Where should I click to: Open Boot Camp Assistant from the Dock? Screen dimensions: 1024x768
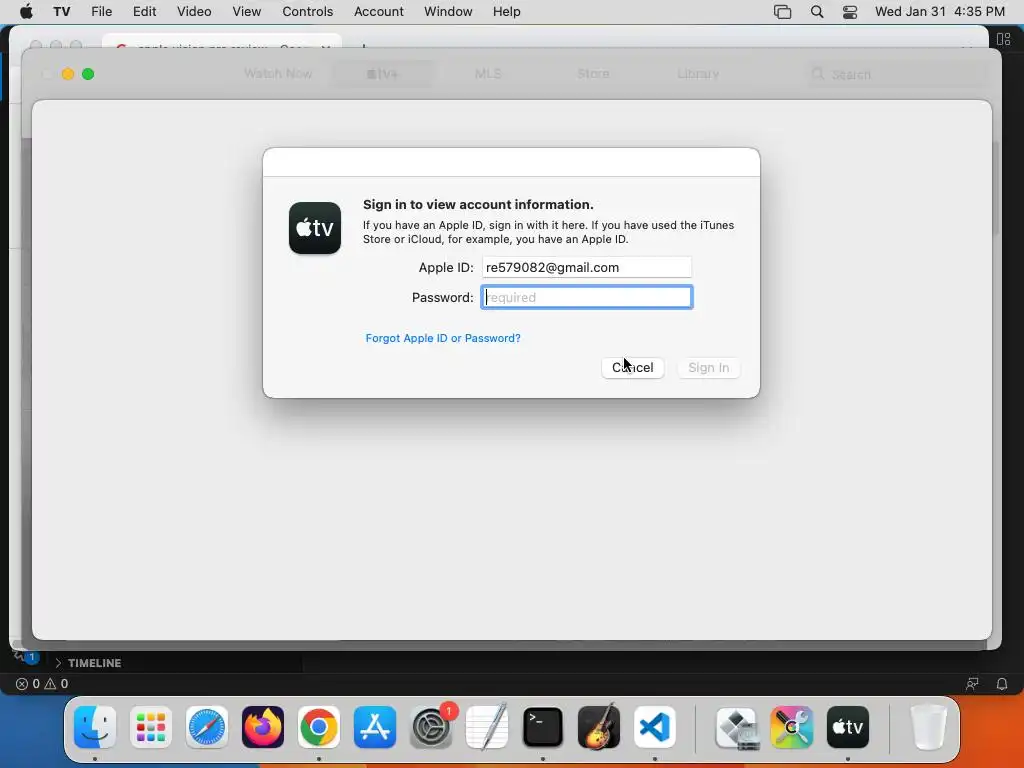tap(738, 727)
